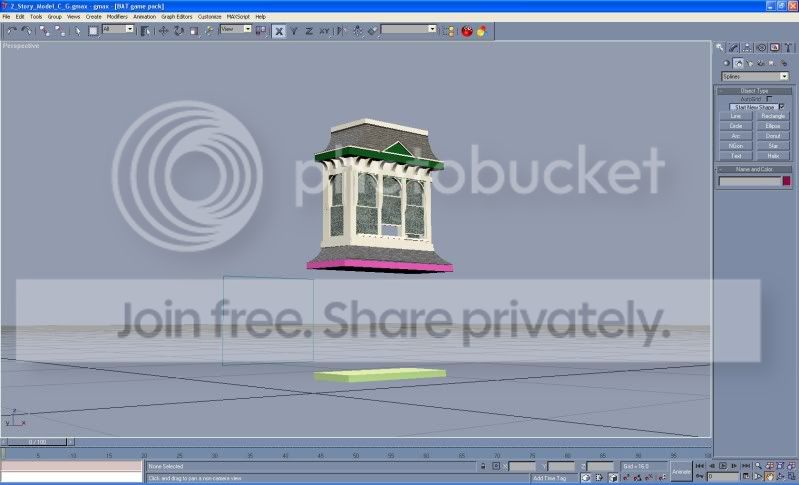Viewport: 799px width, 485px height.
Task: Open the Select by Name tool
Action: point(145,31)
